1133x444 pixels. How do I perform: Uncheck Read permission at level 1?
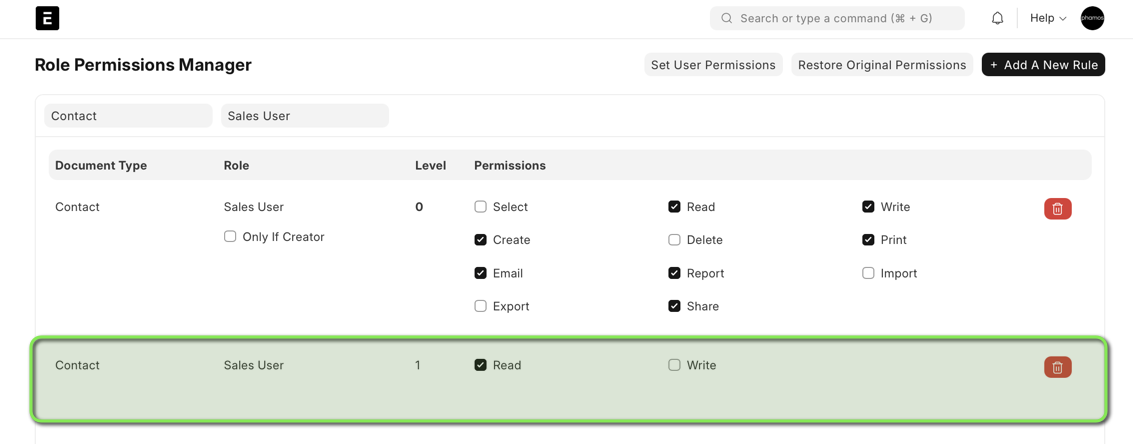pos(481,365)
